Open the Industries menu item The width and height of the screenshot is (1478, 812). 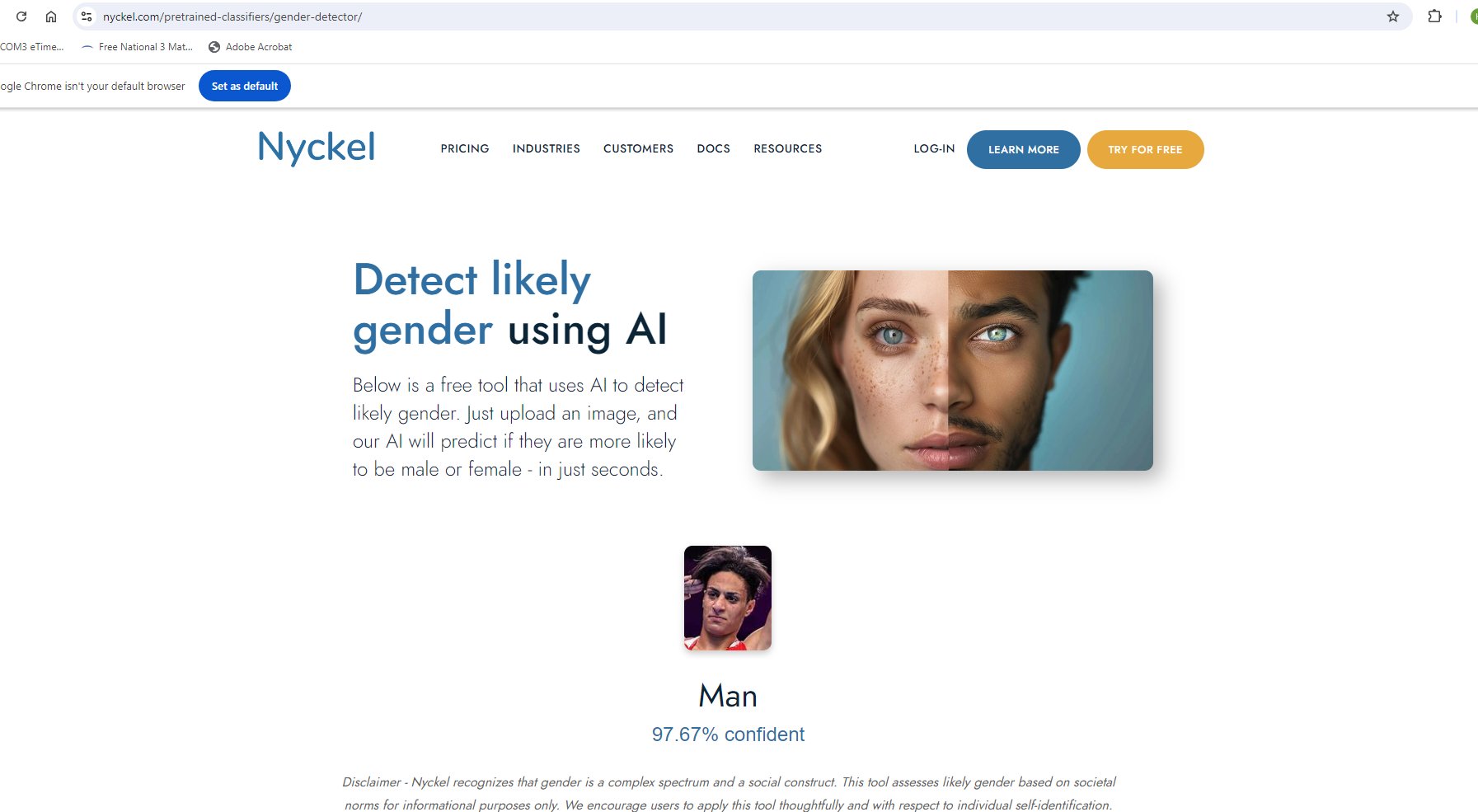(x=547, y=149)
